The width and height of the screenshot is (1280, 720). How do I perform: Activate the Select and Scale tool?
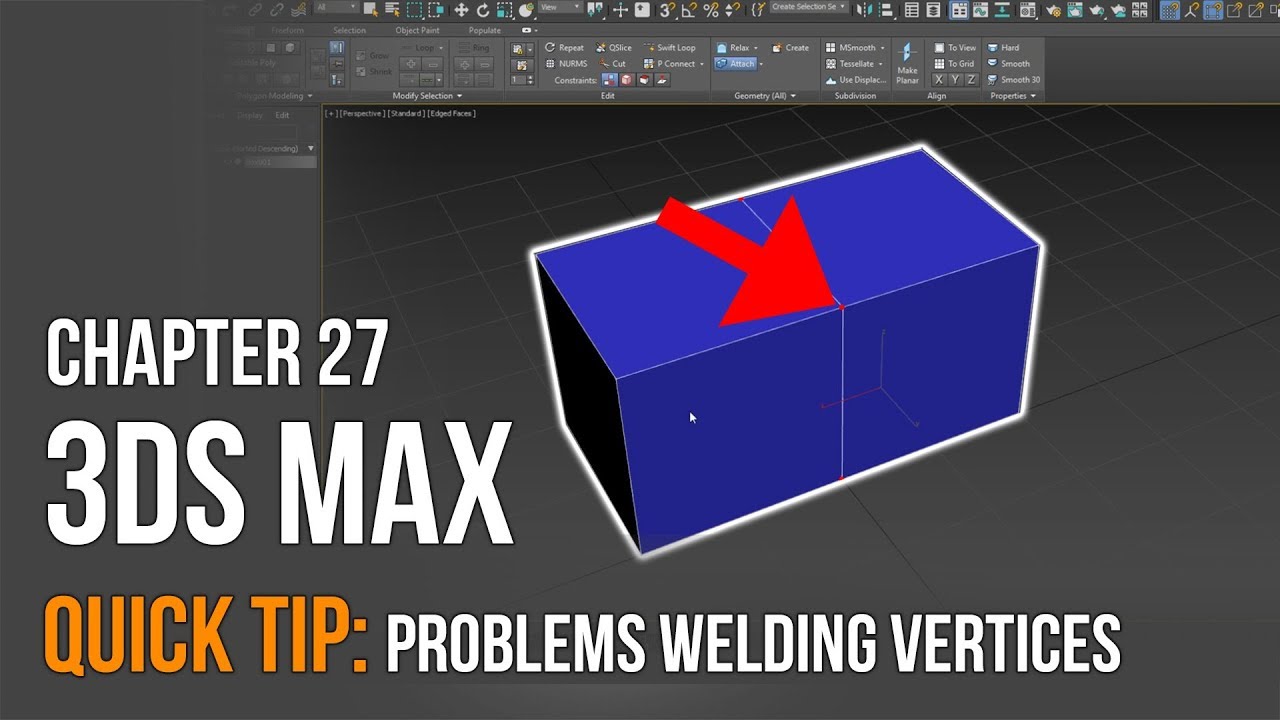[504, 9]
